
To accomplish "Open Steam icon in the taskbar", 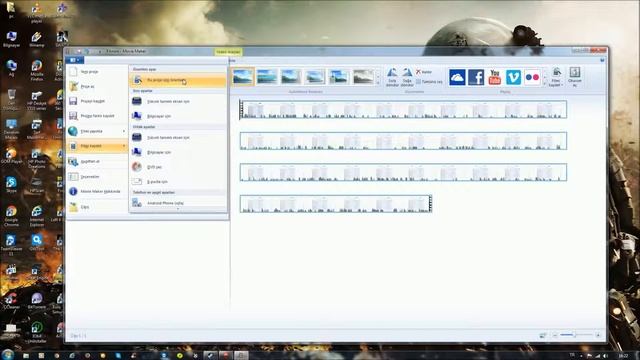I will tap(210, 356).
